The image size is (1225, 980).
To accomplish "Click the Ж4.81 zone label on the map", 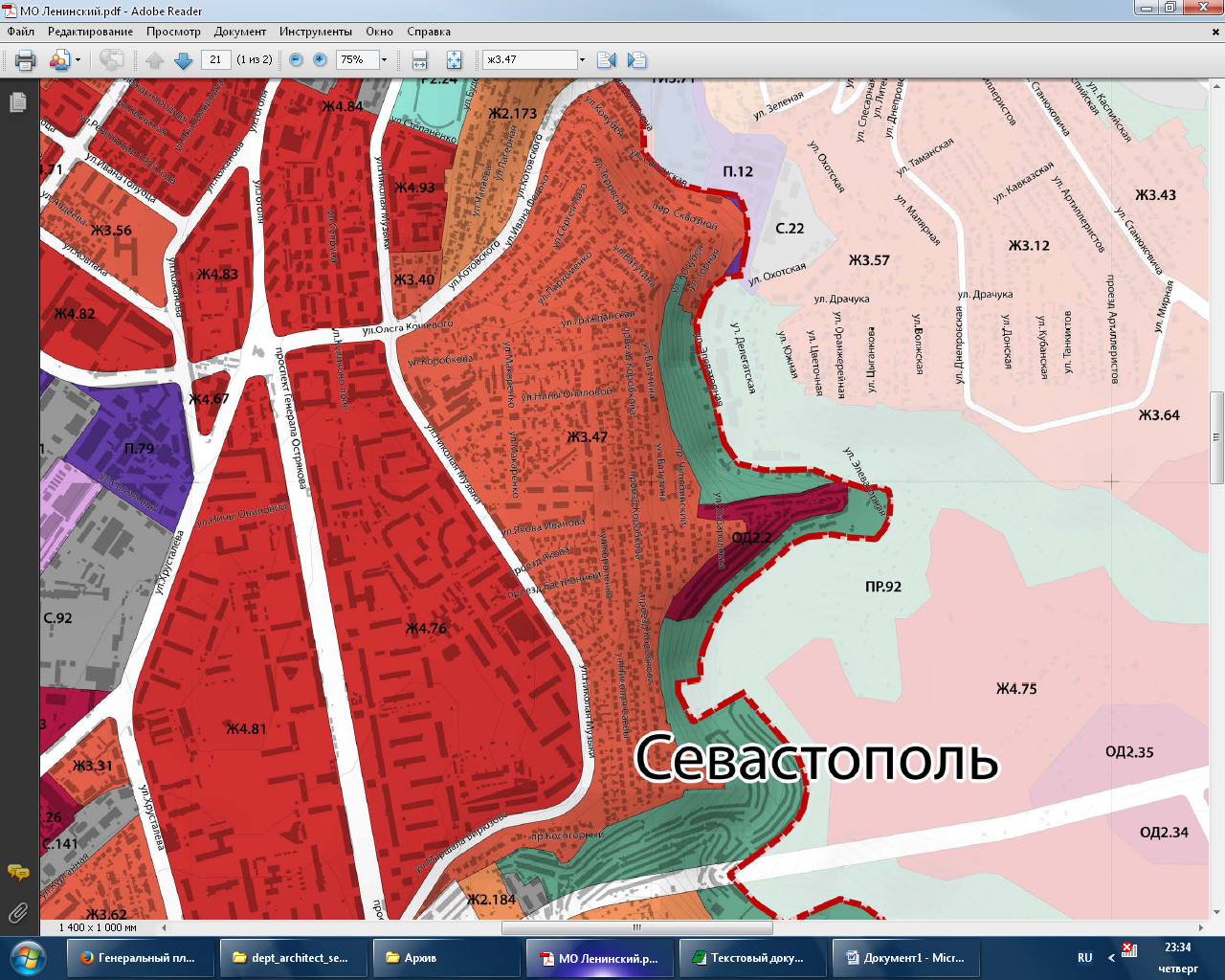I will pyautogui.click(x=246, y=729).
